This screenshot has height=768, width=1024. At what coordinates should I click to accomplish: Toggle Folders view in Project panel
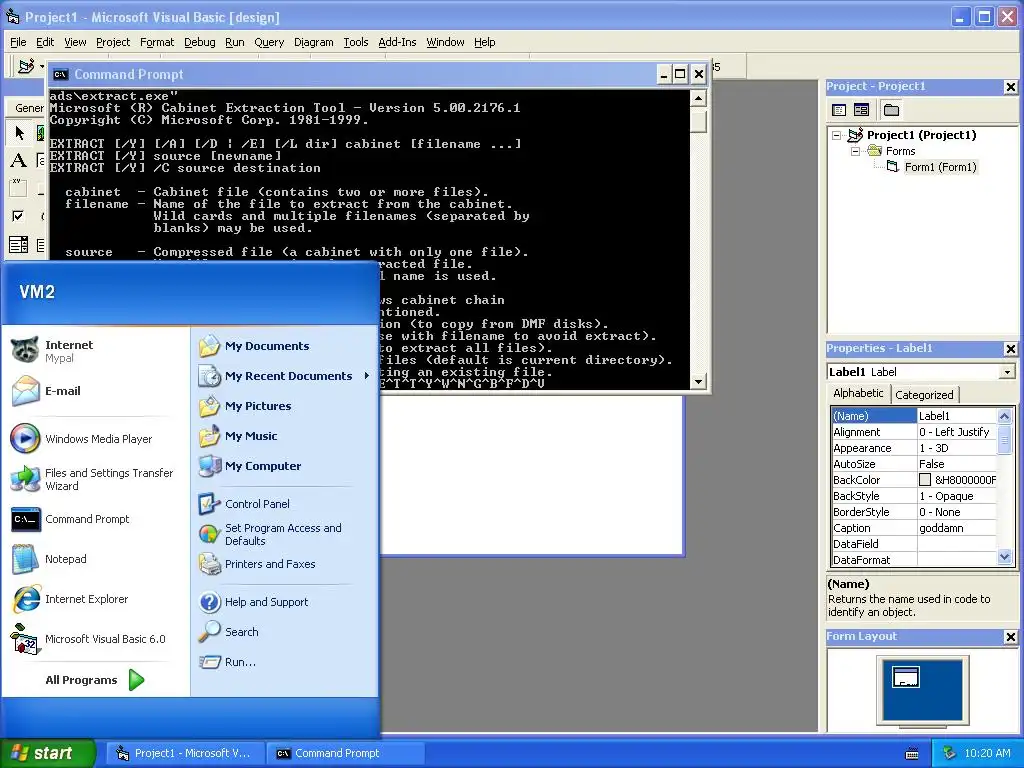pyautogui.click(x=891, y=110)
